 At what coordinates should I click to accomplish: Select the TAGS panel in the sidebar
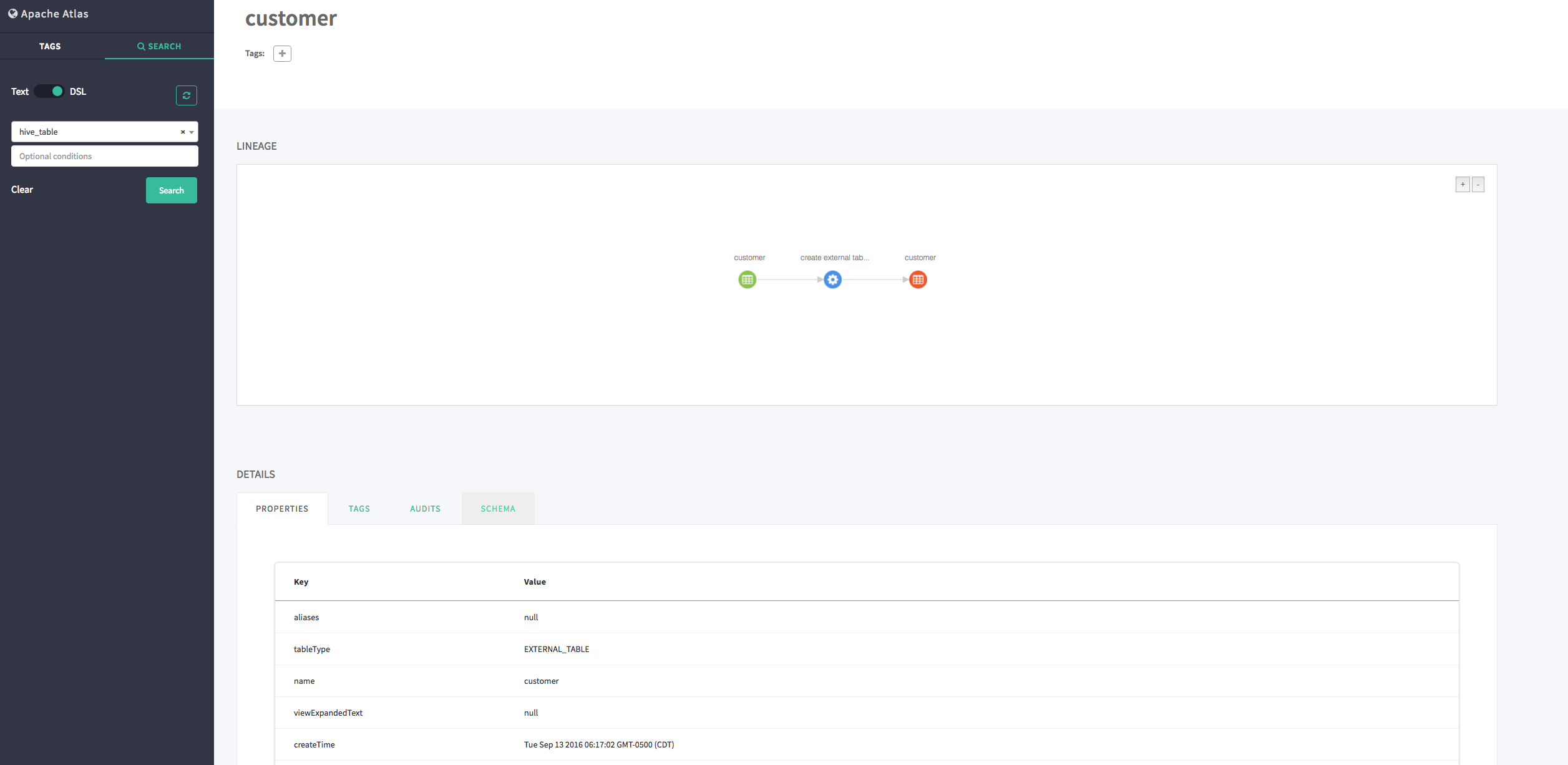coord(50,46)
